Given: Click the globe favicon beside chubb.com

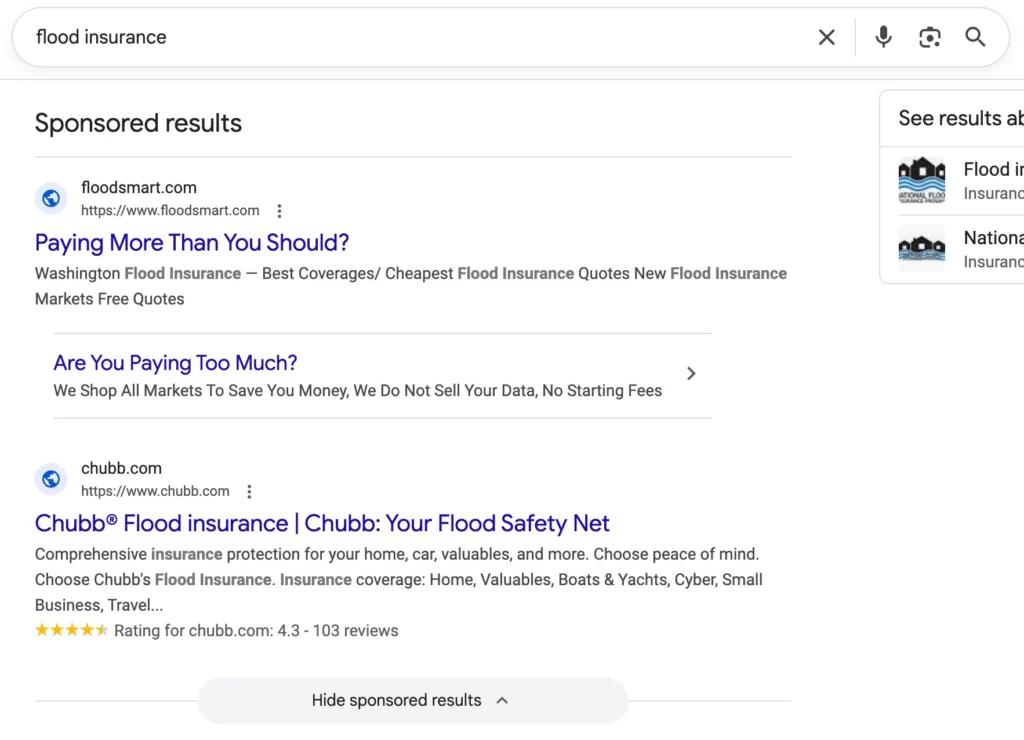Looking at the screenshot, I should (x=51, y=479).
